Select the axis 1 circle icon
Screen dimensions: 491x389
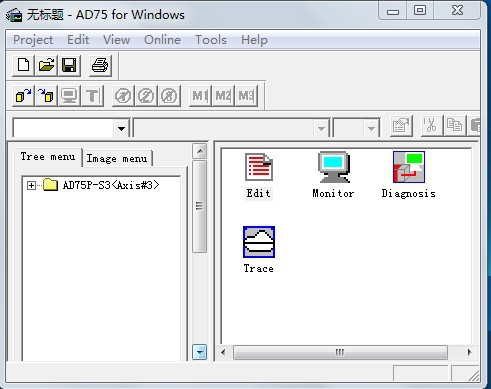point(123,96)
